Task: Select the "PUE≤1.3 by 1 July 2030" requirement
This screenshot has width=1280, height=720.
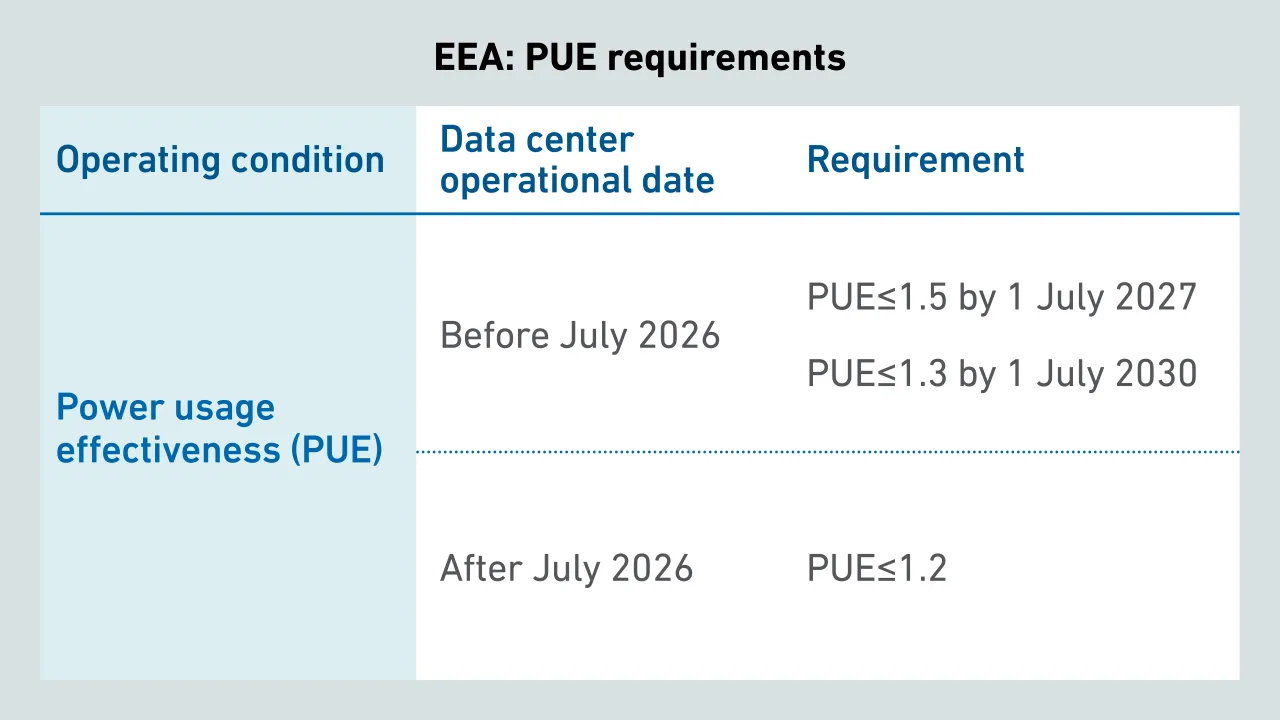Action: tap(1001, 373)
